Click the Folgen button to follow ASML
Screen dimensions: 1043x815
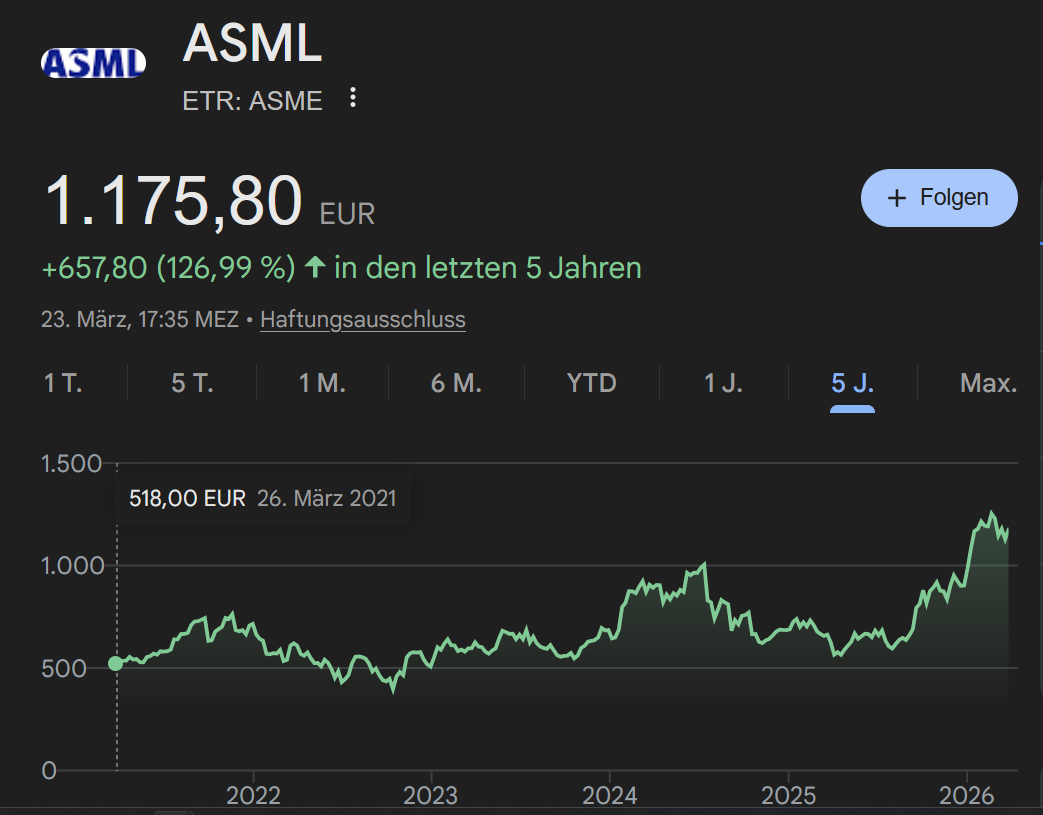938,197
